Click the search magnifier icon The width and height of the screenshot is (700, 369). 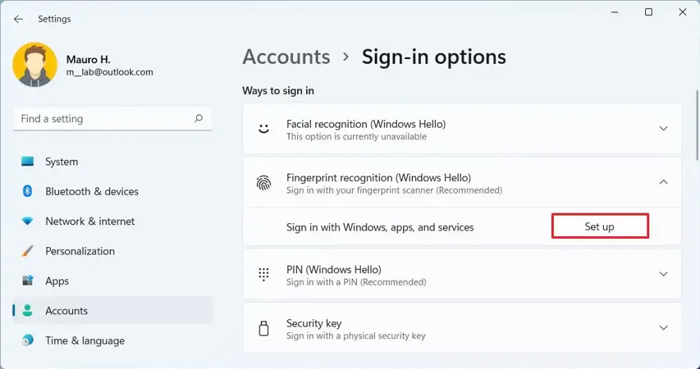click(198, 118)
